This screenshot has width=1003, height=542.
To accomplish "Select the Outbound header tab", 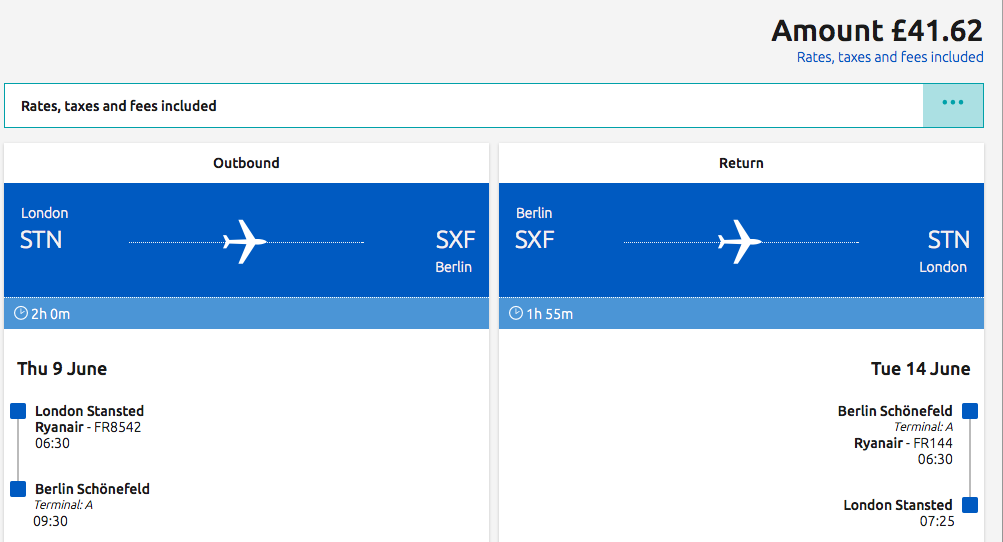I will (246, 163).
